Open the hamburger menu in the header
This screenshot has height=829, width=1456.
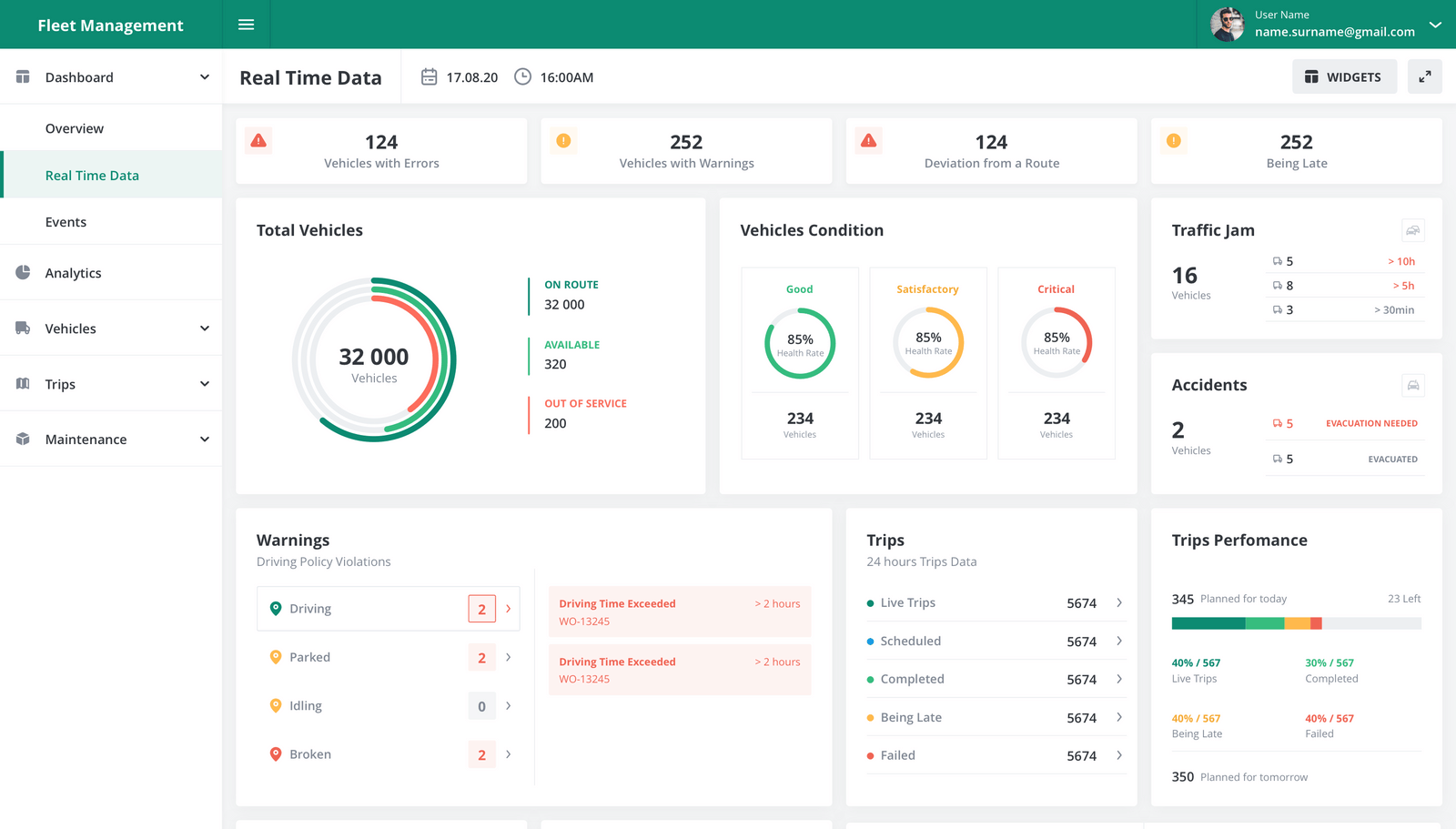pos(246,25)
